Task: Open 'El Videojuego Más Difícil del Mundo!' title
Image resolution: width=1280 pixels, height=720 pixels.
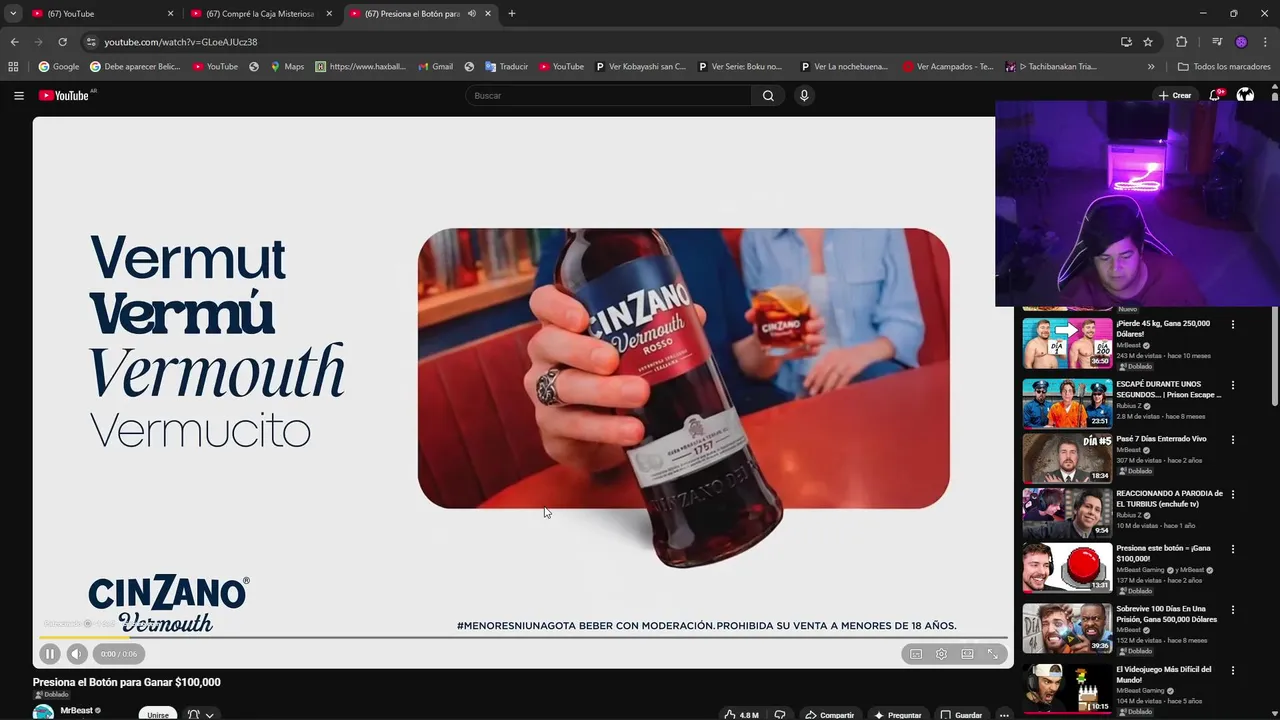Action: click(x=1163, y=674)
